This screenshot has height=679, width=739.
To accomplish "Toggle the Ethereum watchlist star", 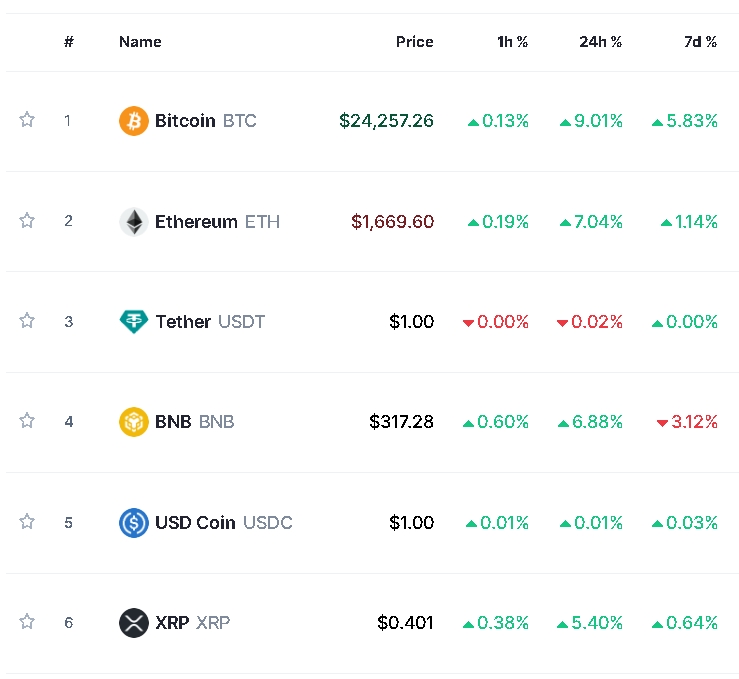I will (x=27, y=220).
